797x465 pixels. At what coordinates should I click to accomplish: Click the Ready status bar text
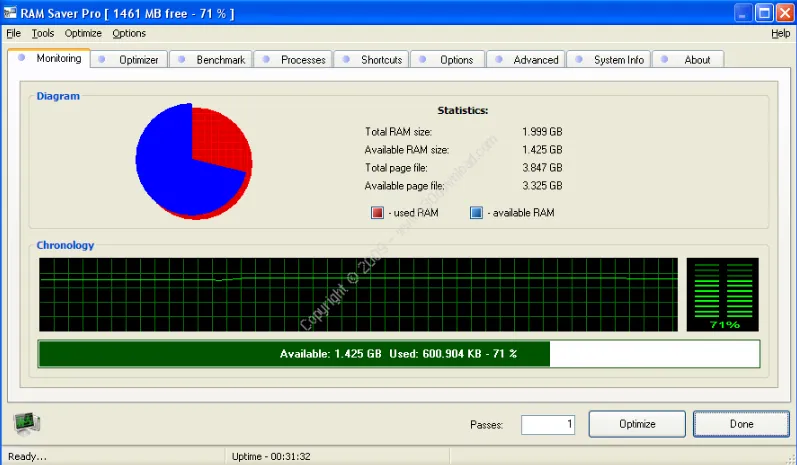[27, 456]
